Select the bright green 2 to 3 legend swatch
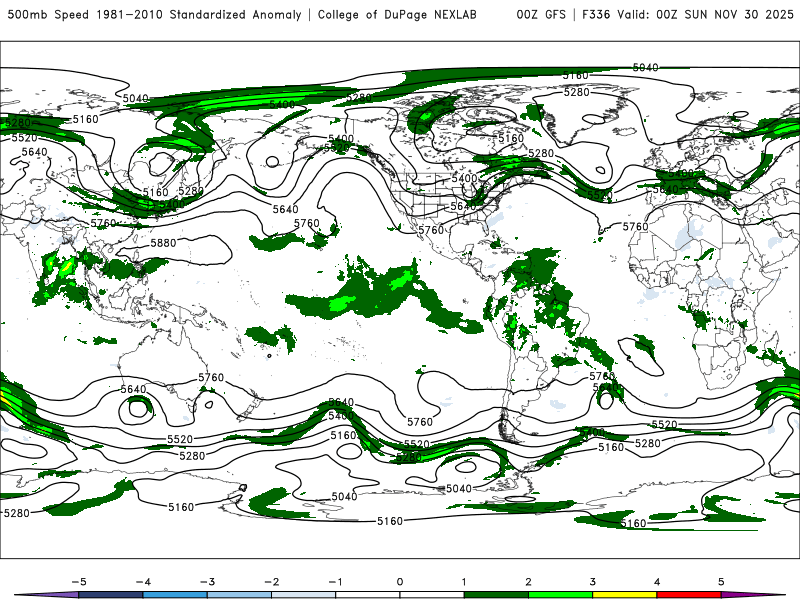This screenshot has width=800, height=600. click(x=561, y=595)
